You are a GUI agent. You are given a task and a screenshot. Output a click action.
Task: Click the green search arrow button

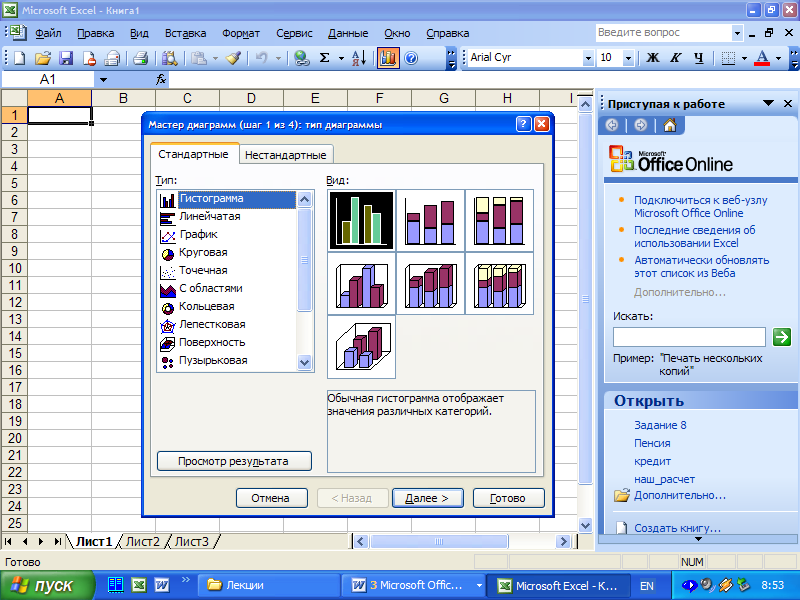pos(782,337)
